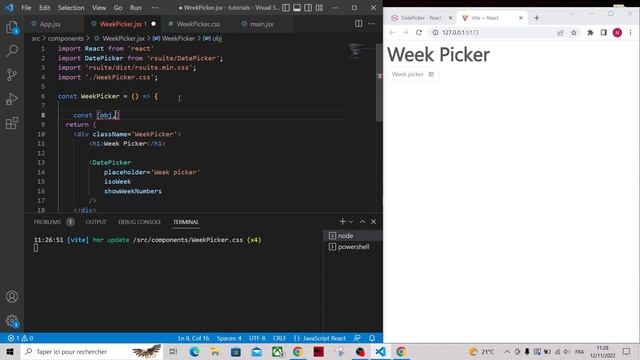Open the File menu
Viewport: 640px width, 360px height.
(x=26, y=8)
